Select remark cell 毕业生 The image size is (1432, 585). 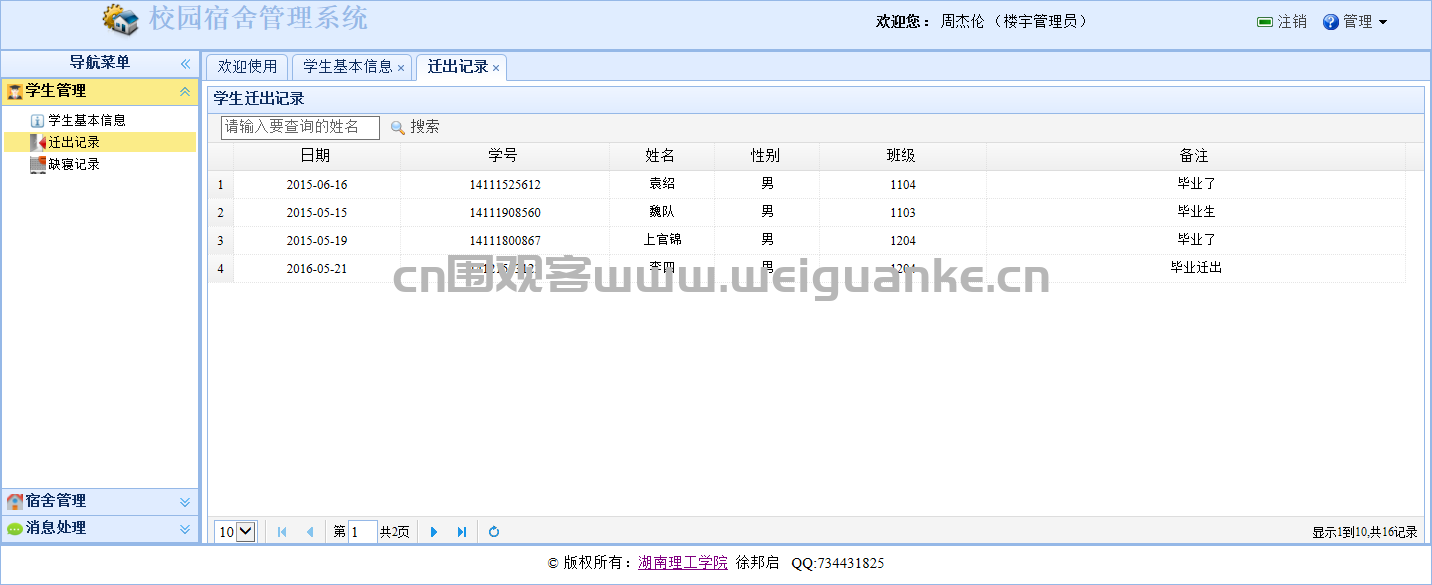1196,212
